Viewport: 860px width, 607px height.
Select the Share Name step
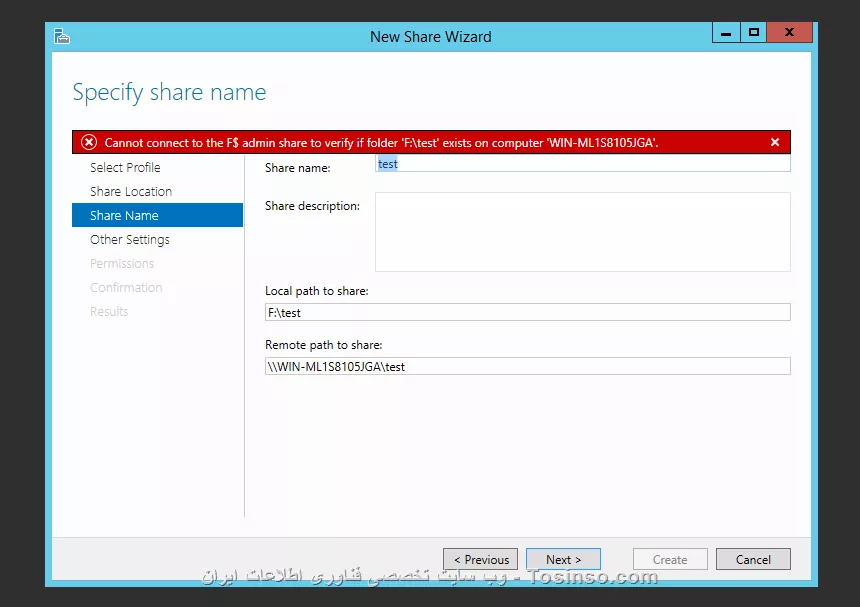157,215
